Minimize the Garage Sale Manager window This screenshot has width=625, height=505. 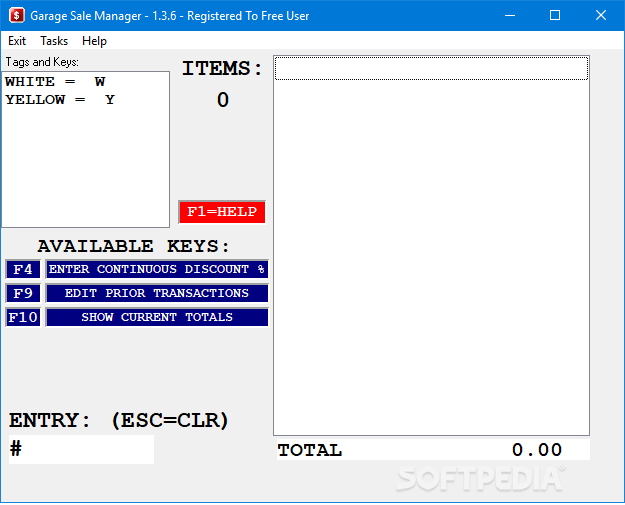click(510, 16)
